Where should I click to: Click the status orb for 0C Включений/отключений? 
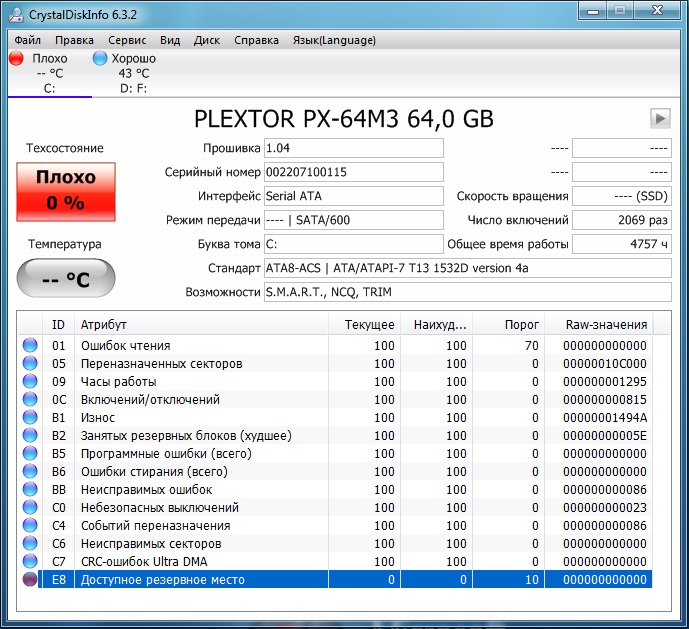tap(30, 399)
